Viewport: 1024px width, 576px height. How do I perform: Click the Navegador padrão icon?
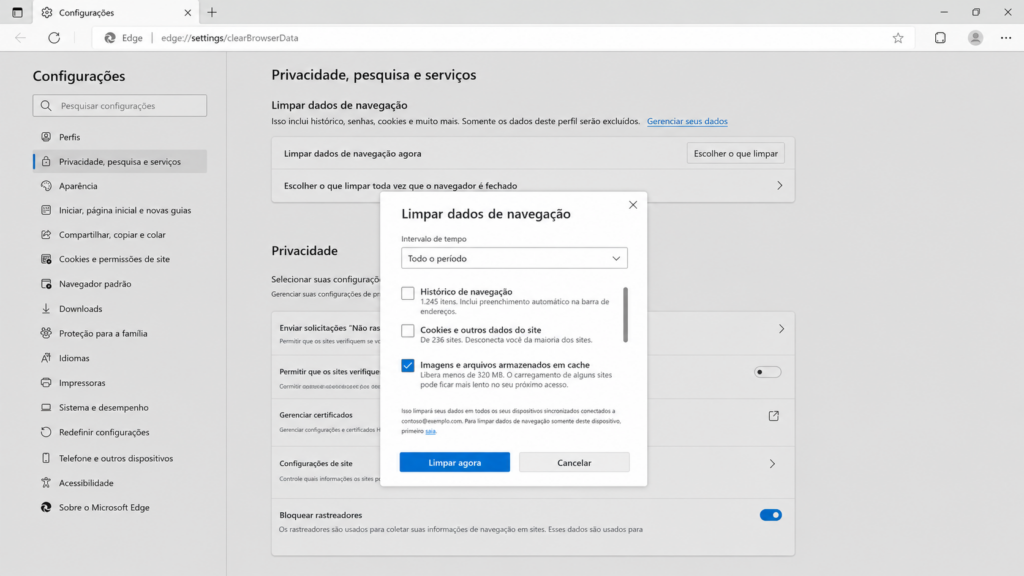(46, 283)
